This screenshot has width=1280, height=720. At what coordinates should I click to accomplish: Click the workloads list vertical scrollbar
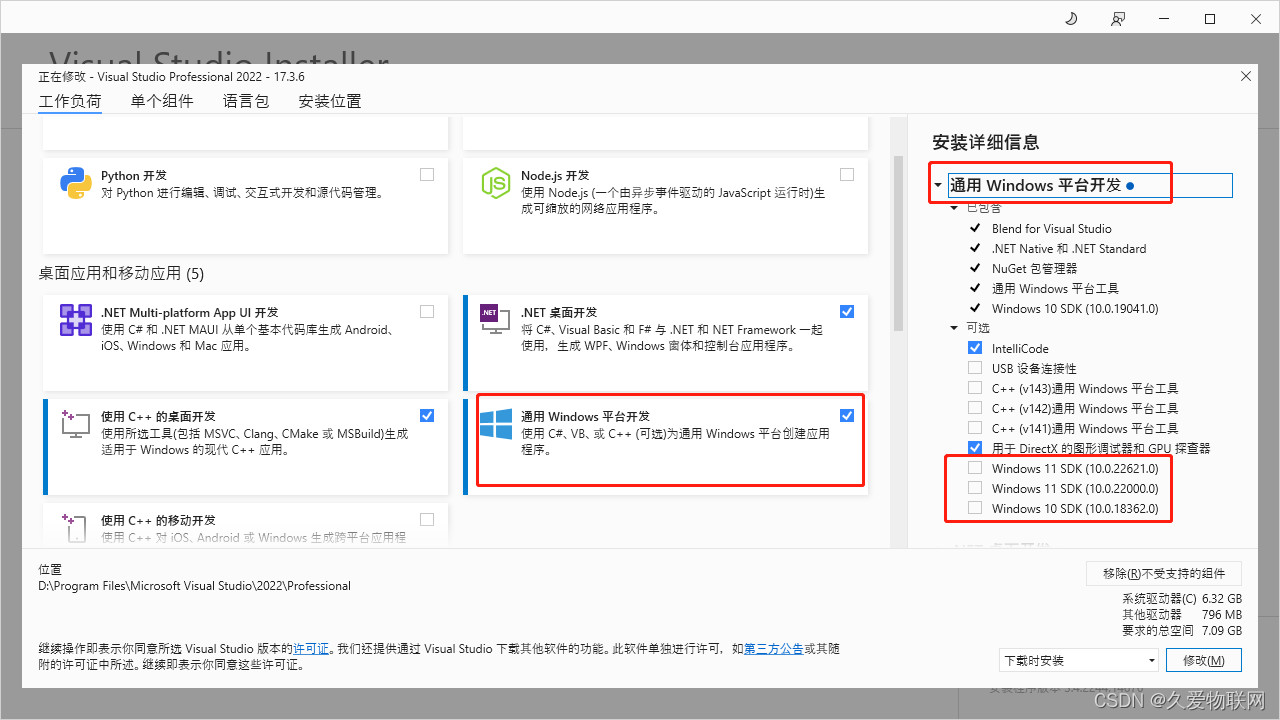click(x=898, y=243)
